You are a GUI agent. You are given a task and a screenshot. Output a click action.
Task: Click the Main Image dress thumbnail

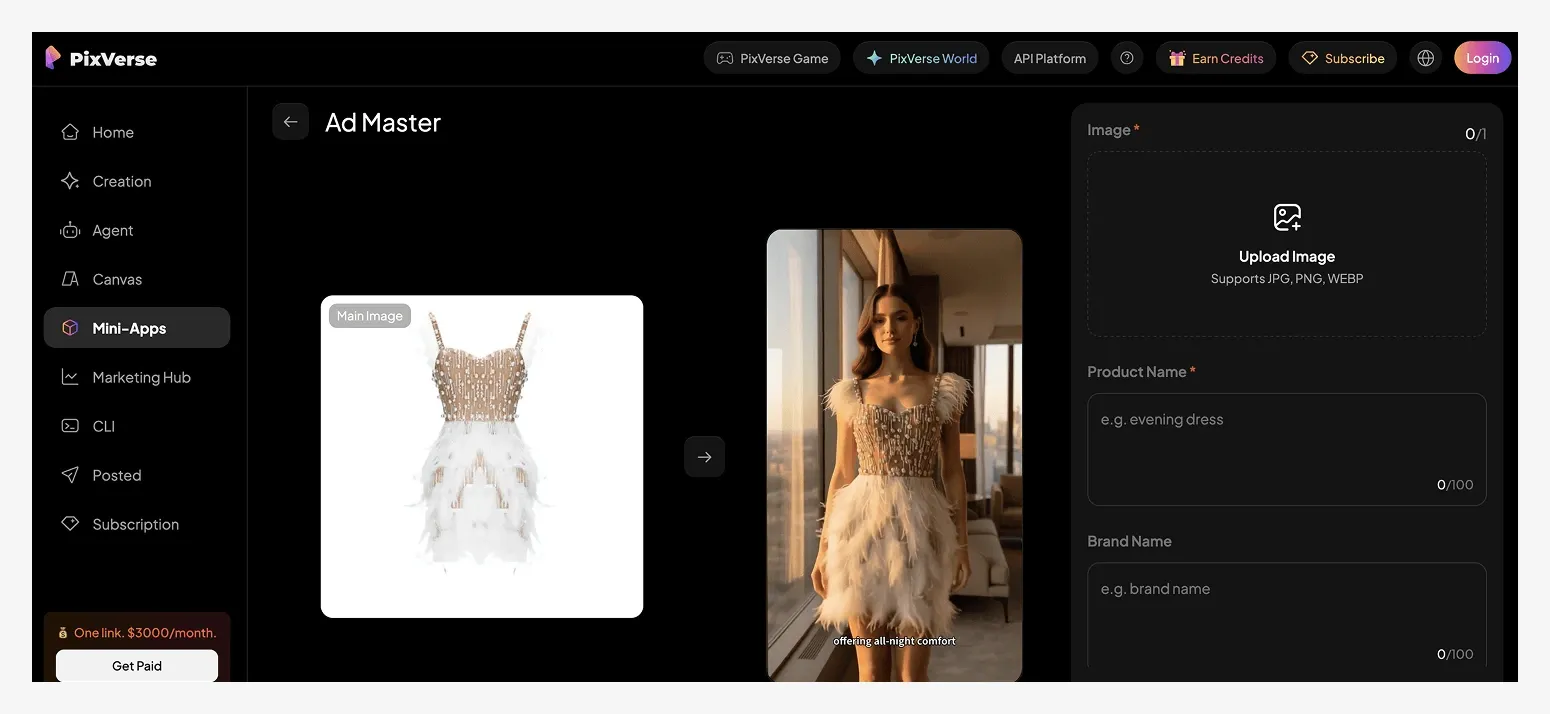coord(482,456)
